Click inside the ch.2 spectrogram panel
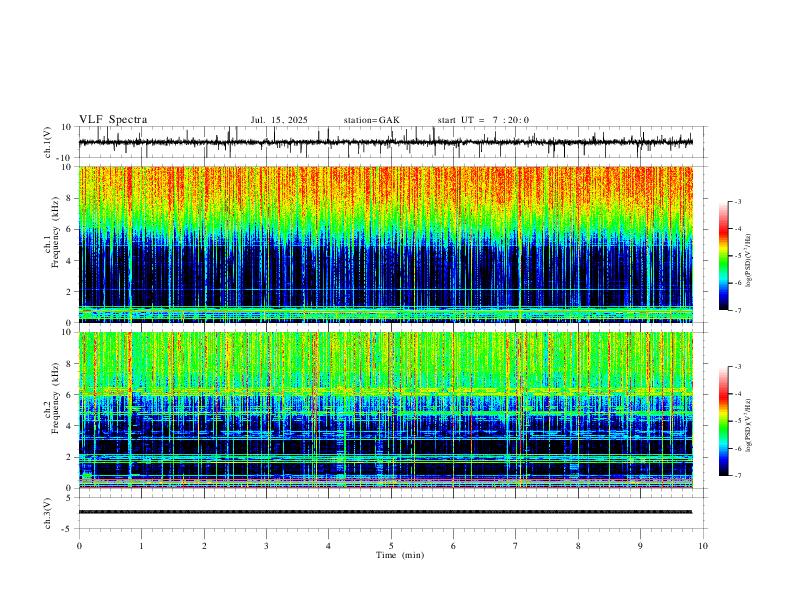792x612 pixels. (x=386, y=410)
